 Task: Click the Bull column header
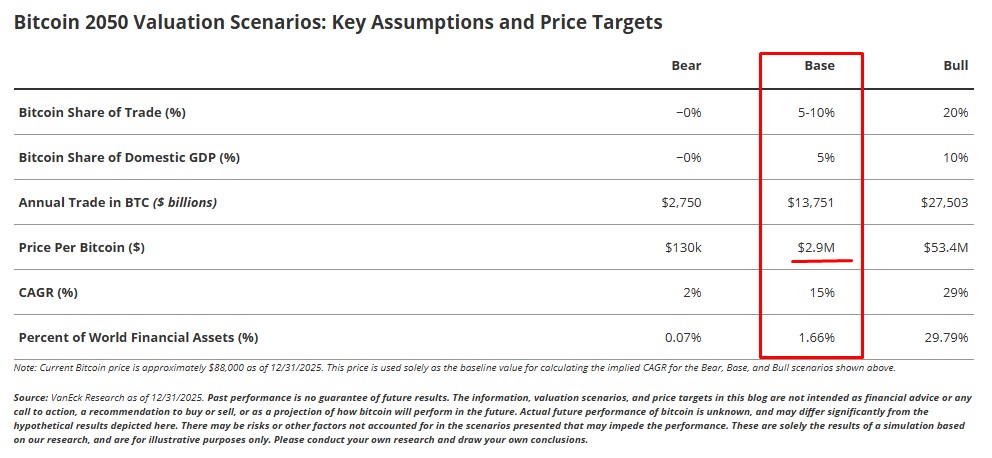pyautogui.click(x=955, y=66)
